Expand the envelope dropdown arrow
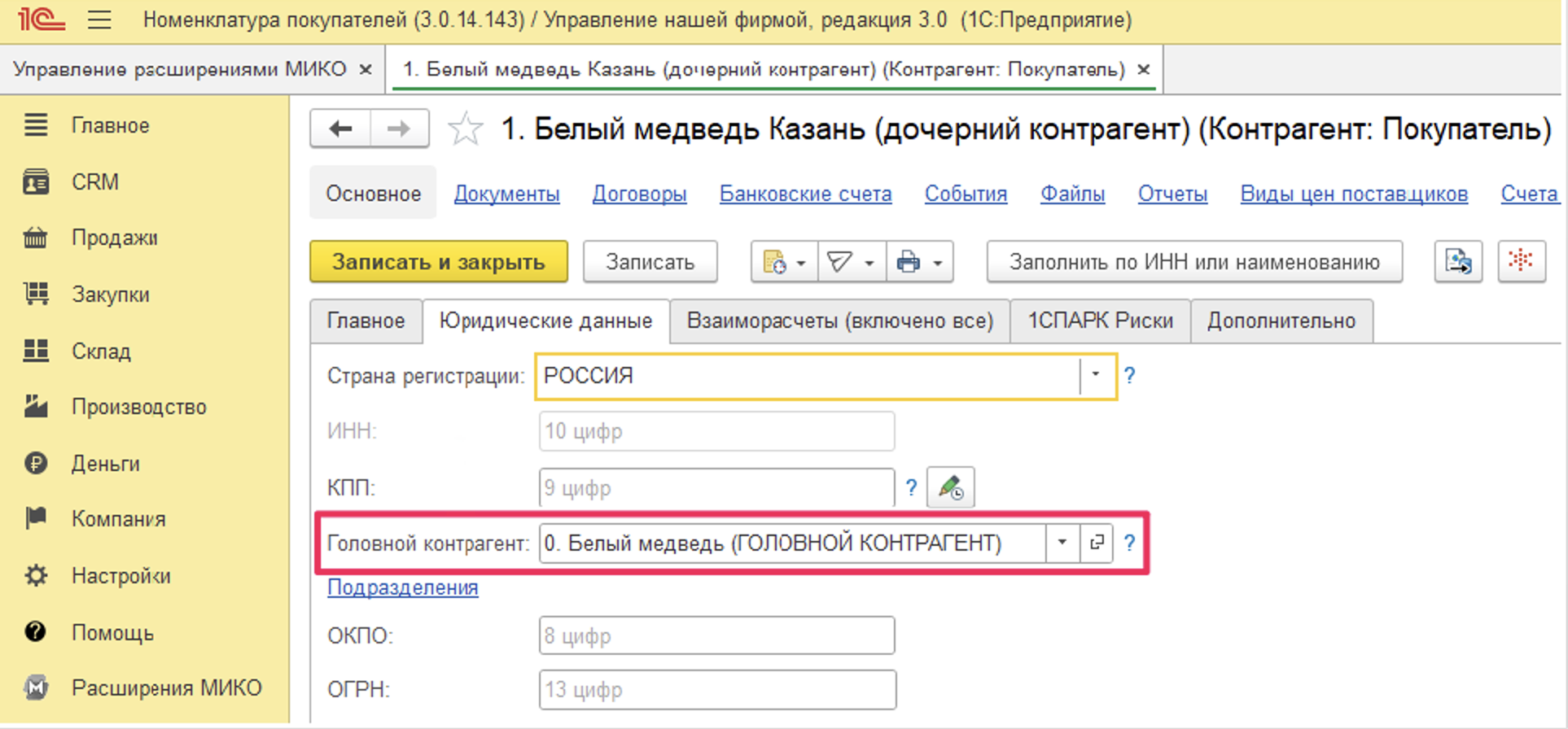This screenshot has height=729, width=1568. tap(869, 263)
